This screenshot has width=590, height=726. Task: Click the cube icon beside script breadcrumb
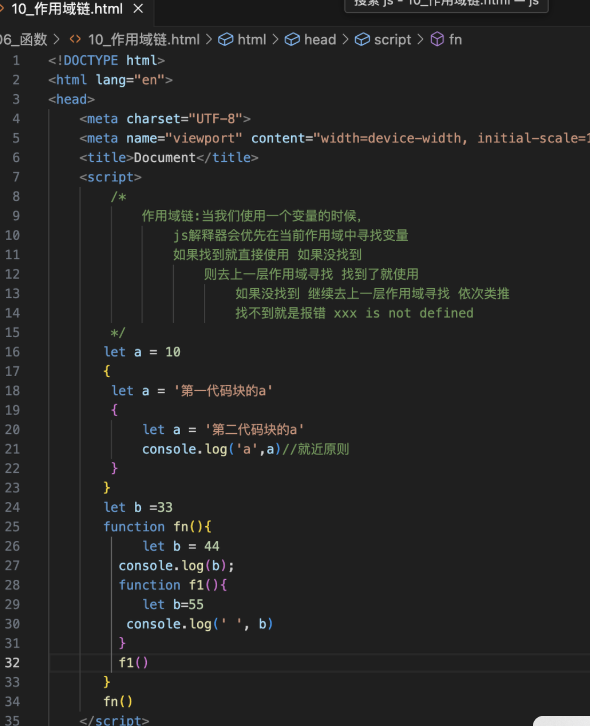pos(362,39)
